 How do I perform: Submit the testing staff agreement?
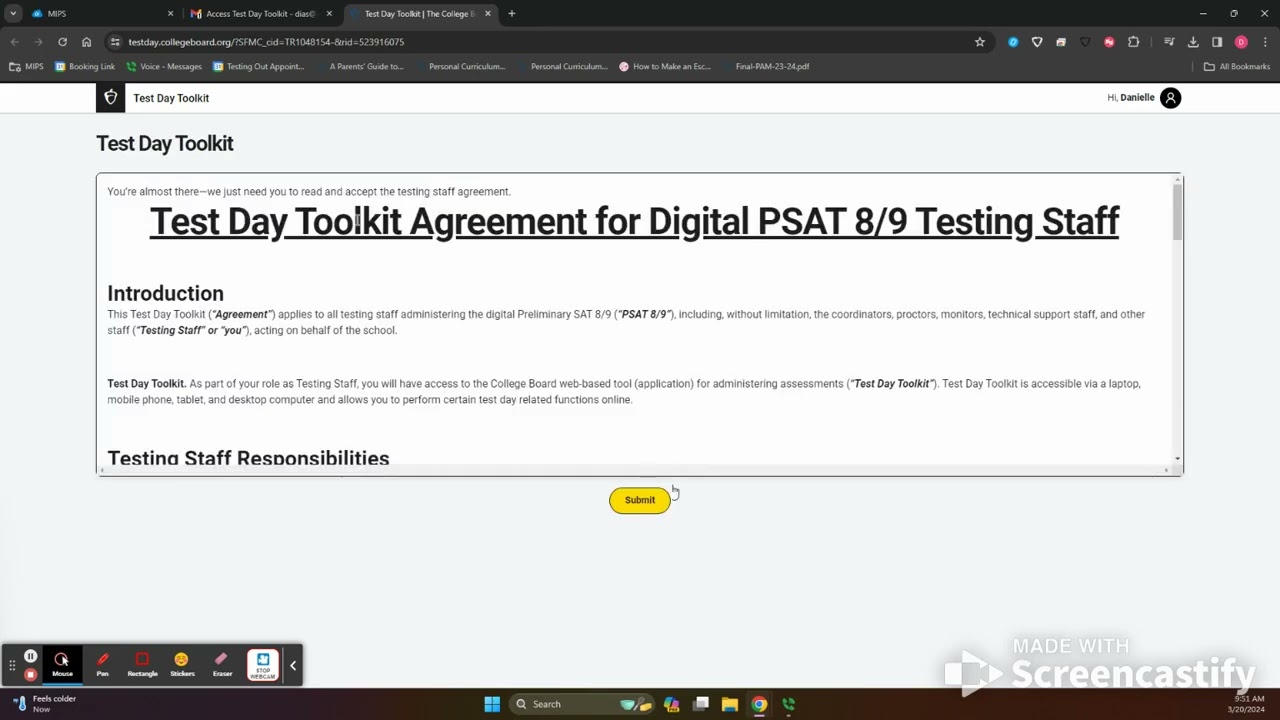[x=640, y=500]
